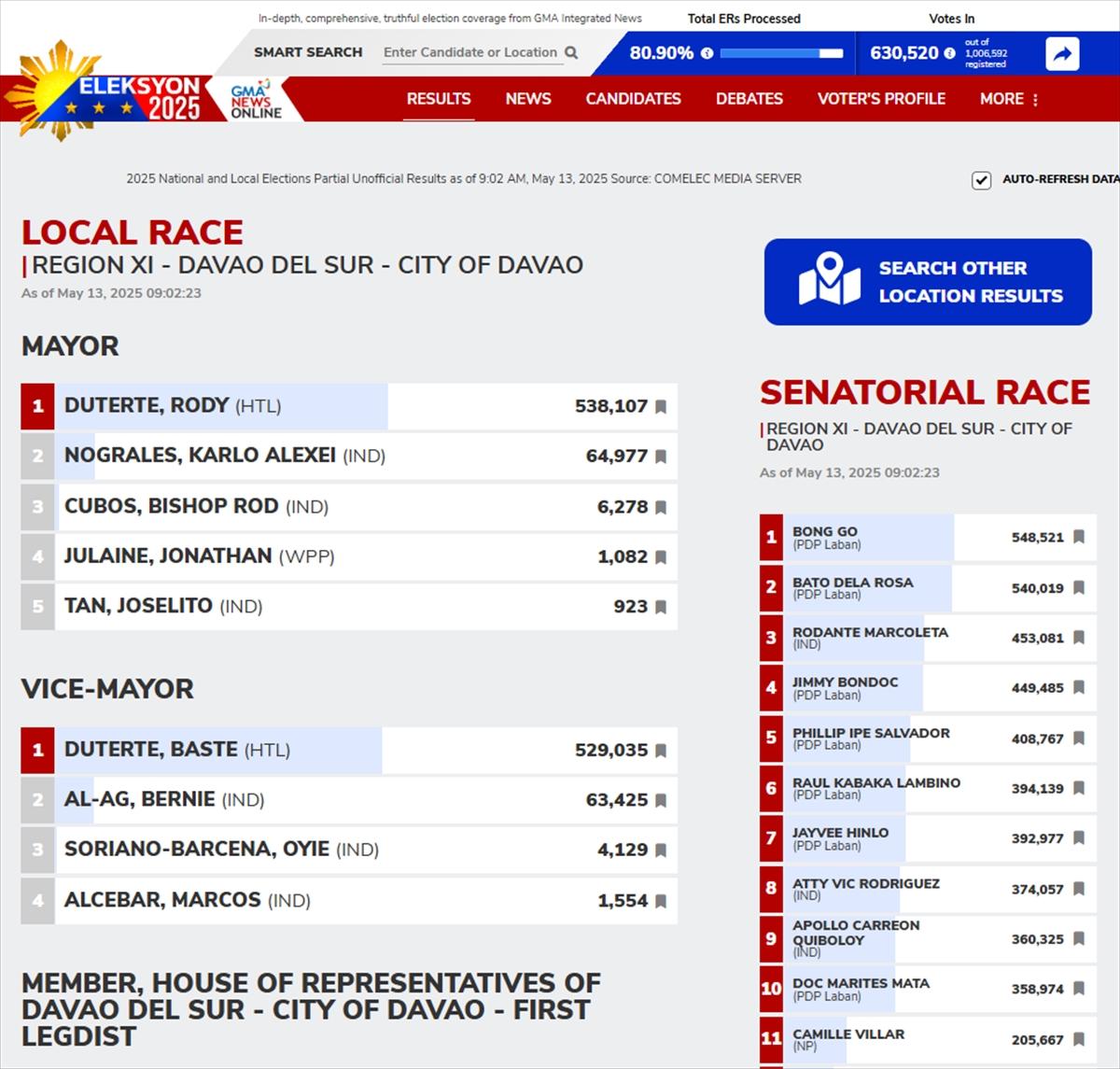Bookmark Al-Ag, Bernie vice-mayor result
Screen dimensions: 1120x1069
(x=661, y=800)
